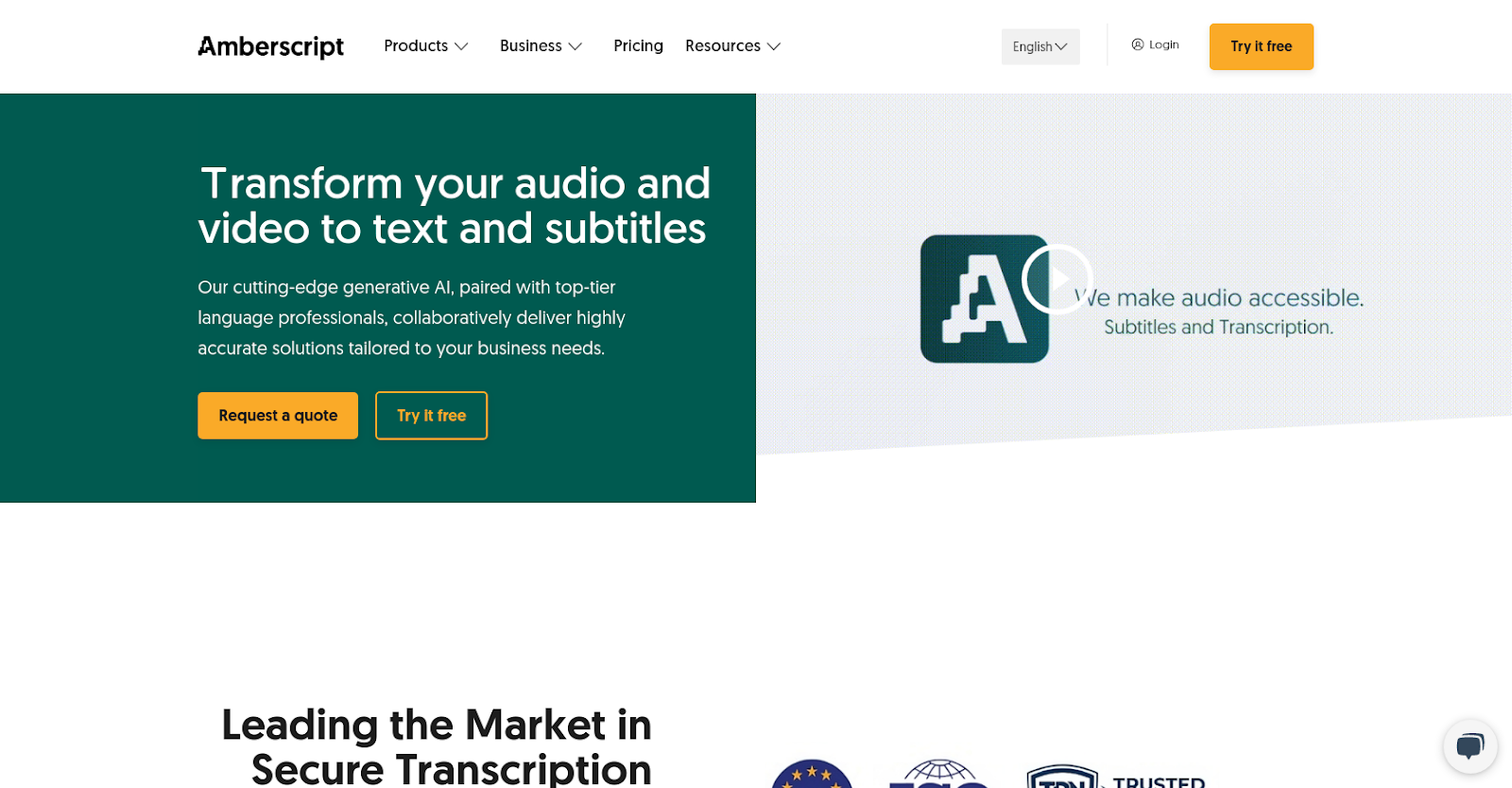Go to the Pricing page
This screenshot has width=1512, height=788.
click(638, 46)
